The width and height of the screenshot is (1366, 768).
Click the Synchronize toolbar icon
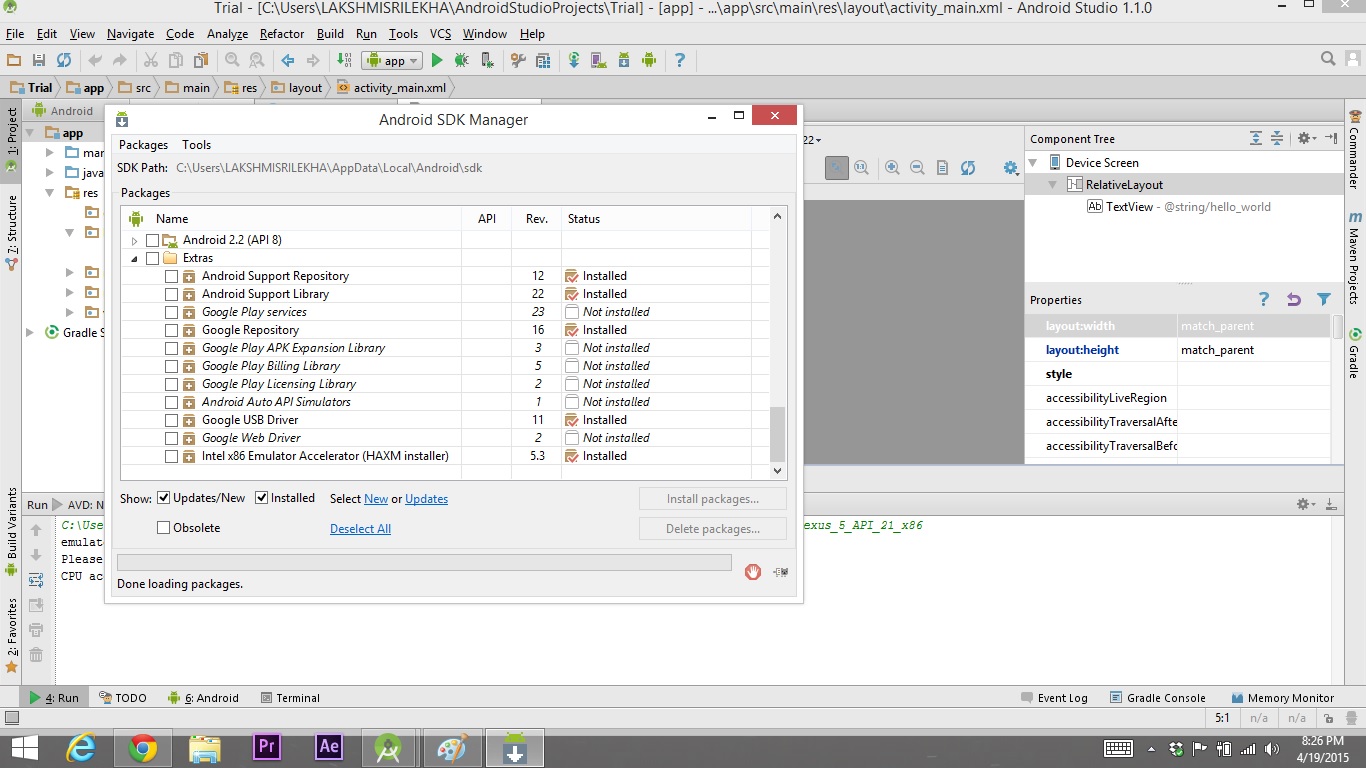pos(64,61)
